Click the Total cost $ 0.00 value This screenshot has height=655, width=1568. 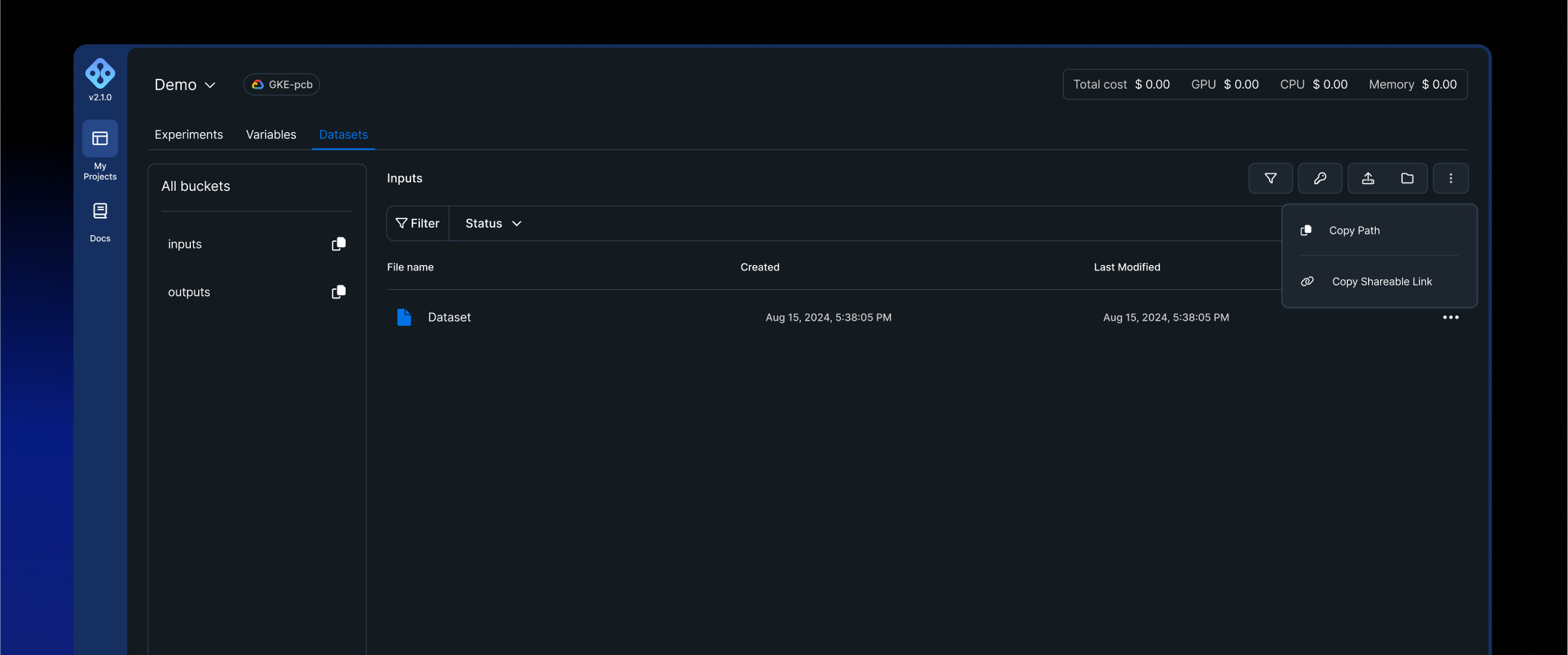click(1122, 85)
